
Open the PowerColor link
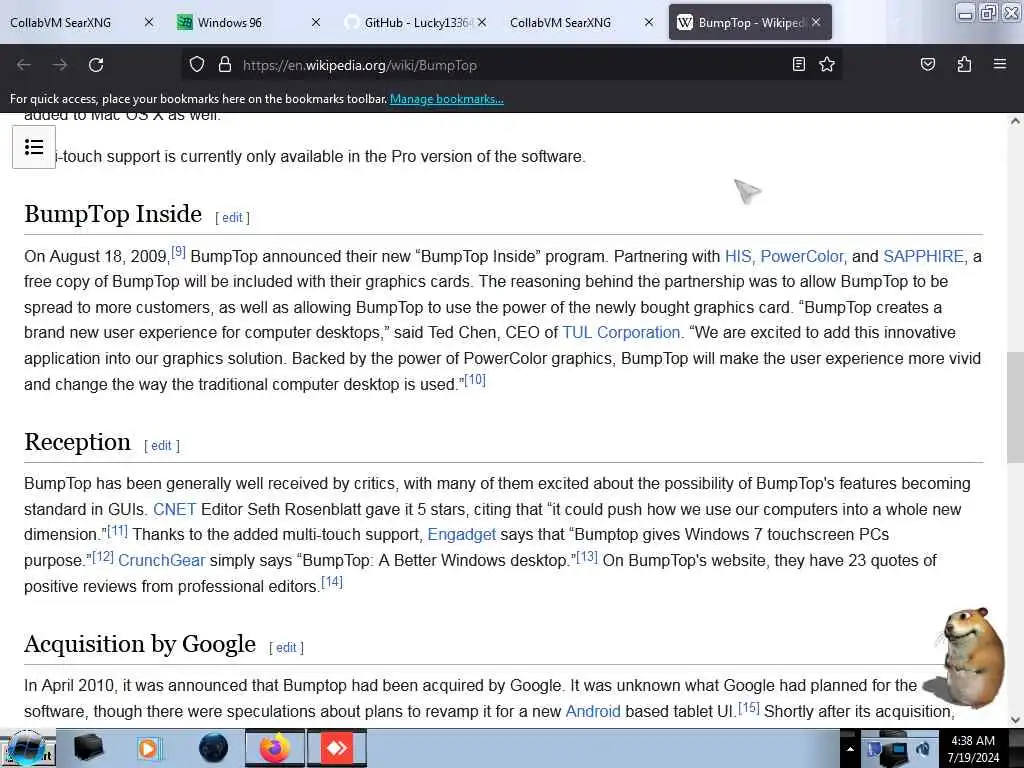pos(802,256)
